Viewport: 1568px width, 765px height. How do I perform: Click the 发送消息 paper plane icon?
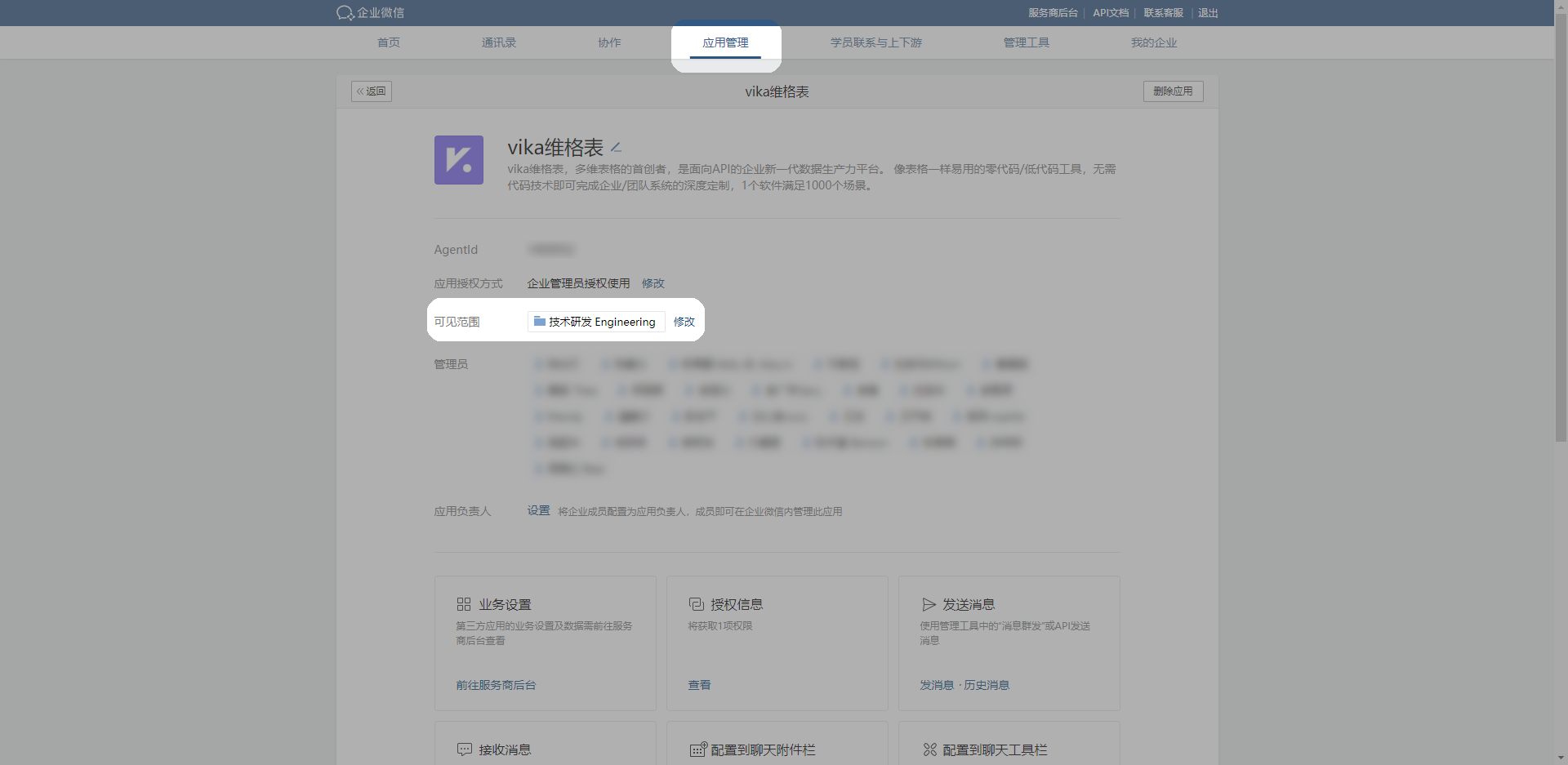pyautogui.click(x=929, y=604)
